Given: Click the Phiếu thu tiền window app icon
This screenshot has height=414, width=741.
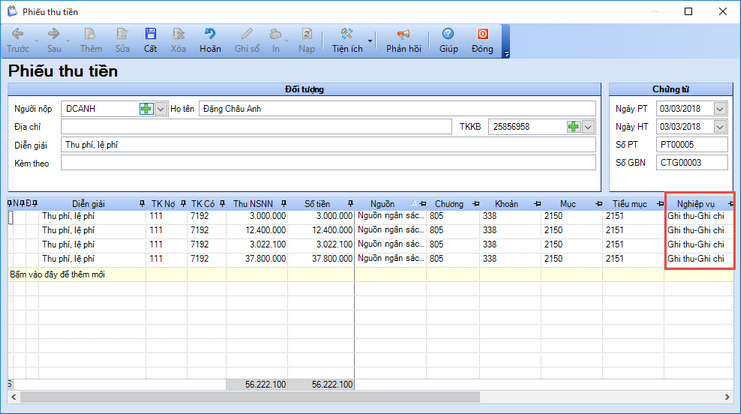Looking at the screenshot, I should (x=12, y=11).
